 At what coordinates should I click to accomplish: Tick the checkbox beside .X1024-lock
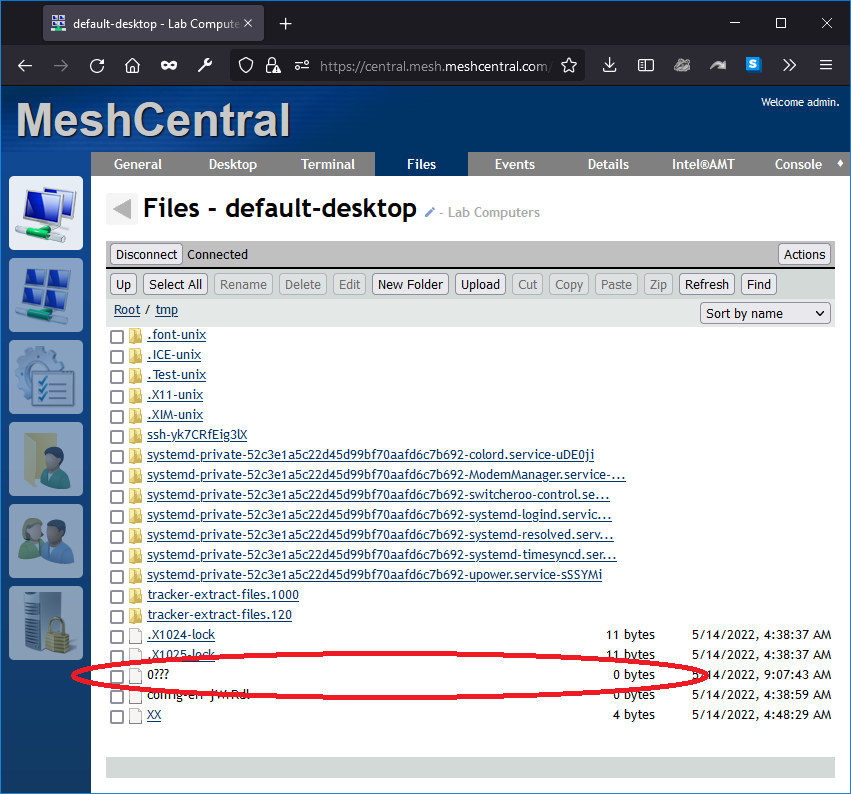click(x=117, y=635)
